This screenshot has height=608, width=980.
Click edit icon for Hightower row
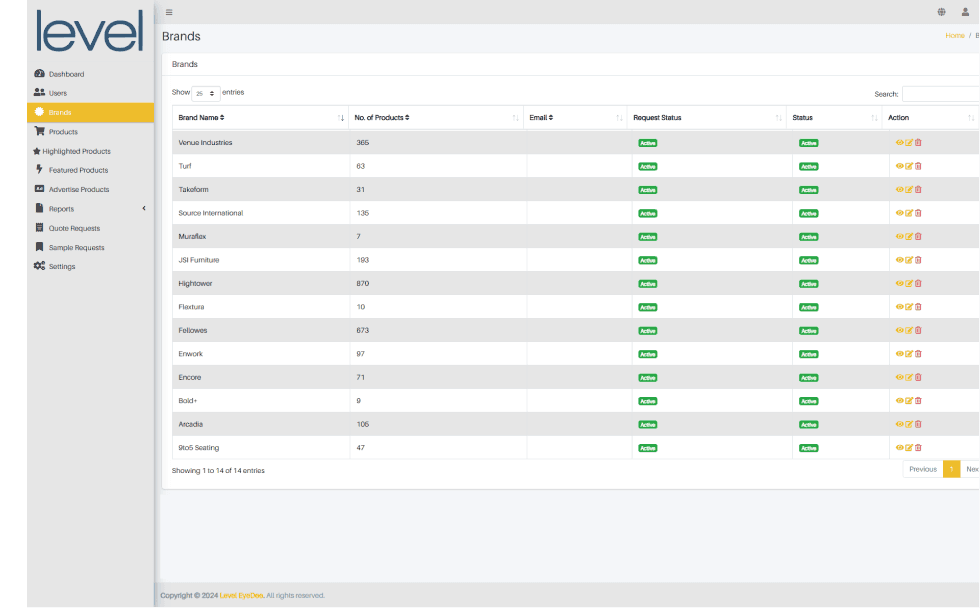click(909, 284)
